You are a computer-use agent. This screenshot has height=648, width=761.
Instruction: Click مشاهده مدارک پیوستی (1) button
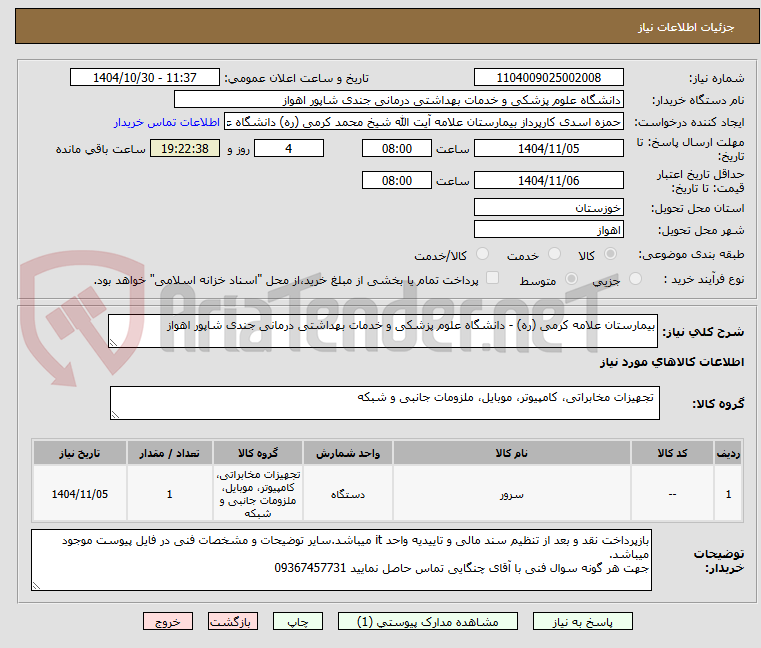428,621
